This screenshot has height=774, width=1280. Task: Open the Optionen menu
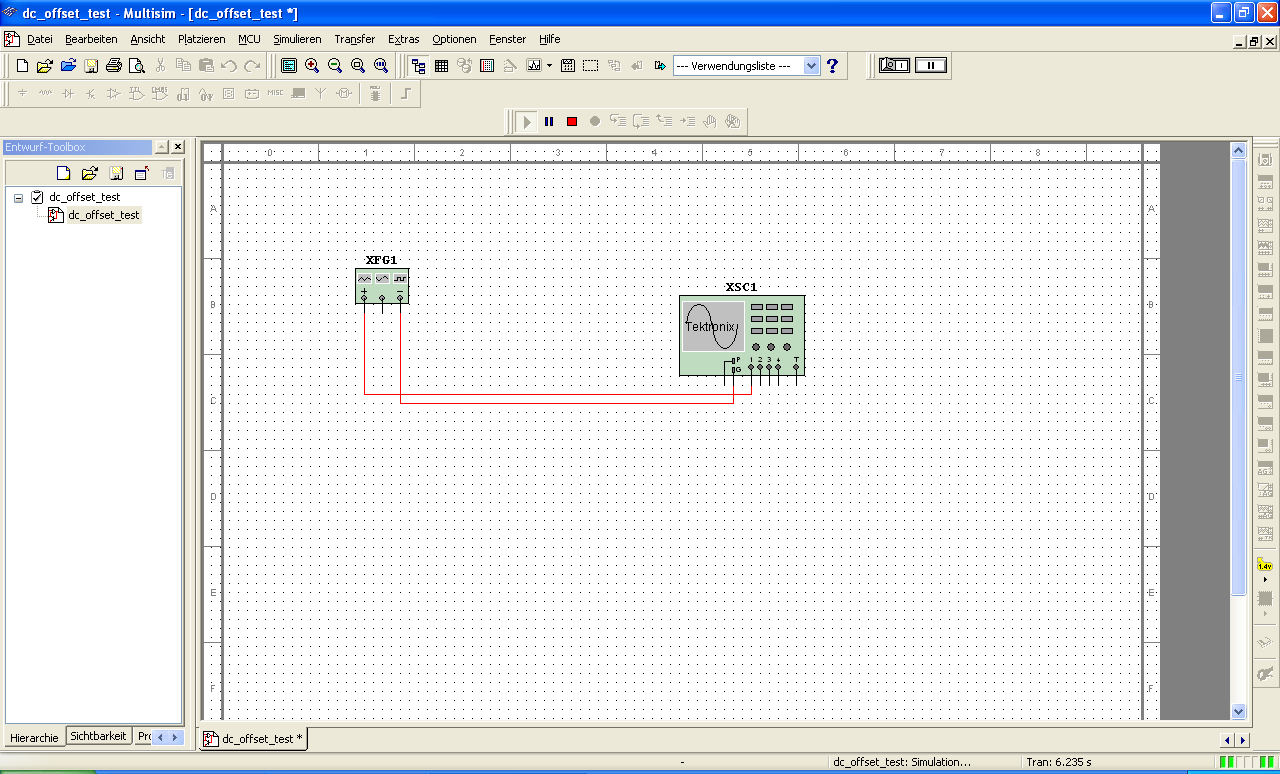pyautogui.click(x=454, y=39)
